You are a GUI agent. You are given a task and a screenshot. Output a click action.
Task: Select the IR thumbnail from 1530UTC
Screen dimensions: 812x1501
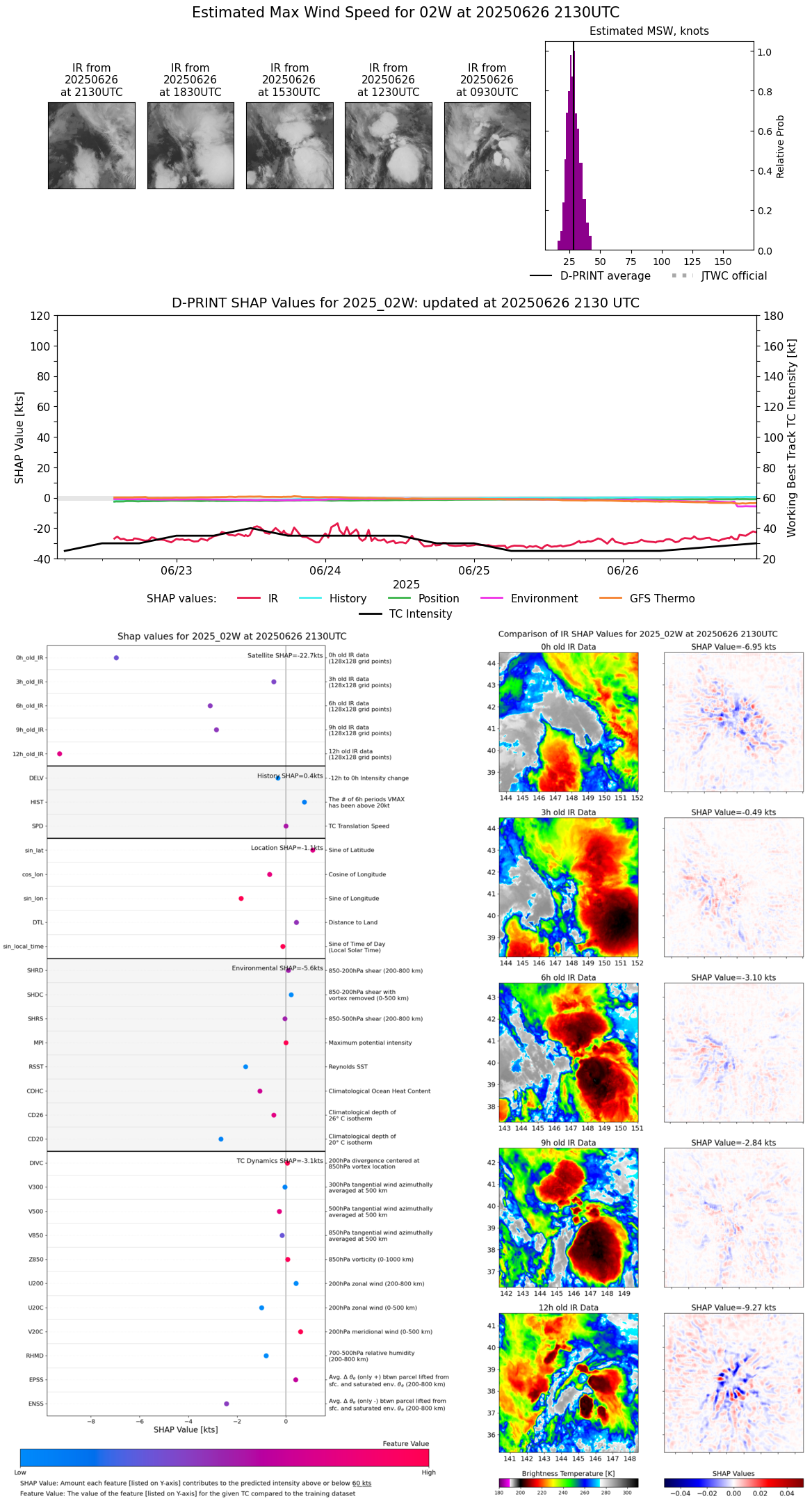(x=289, y=145)
